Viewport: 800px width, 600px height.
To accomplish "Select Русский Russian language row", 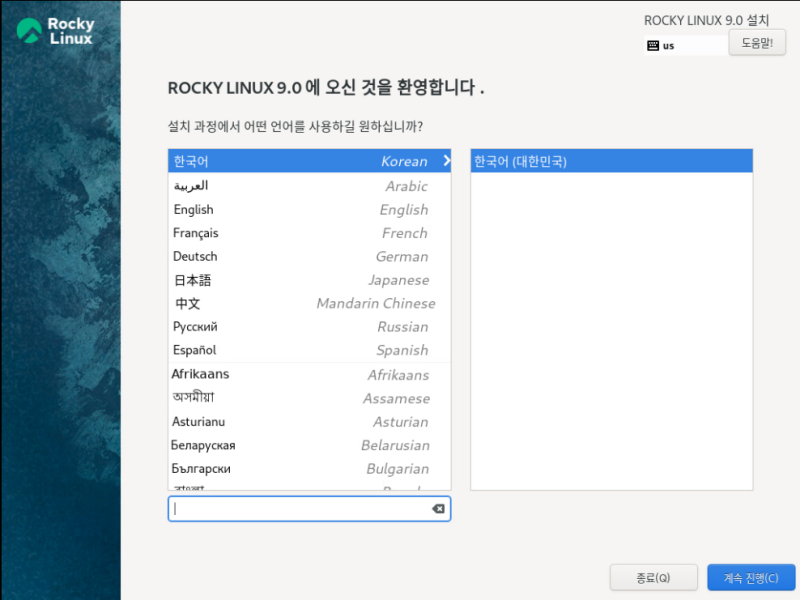I will [309, 327].
